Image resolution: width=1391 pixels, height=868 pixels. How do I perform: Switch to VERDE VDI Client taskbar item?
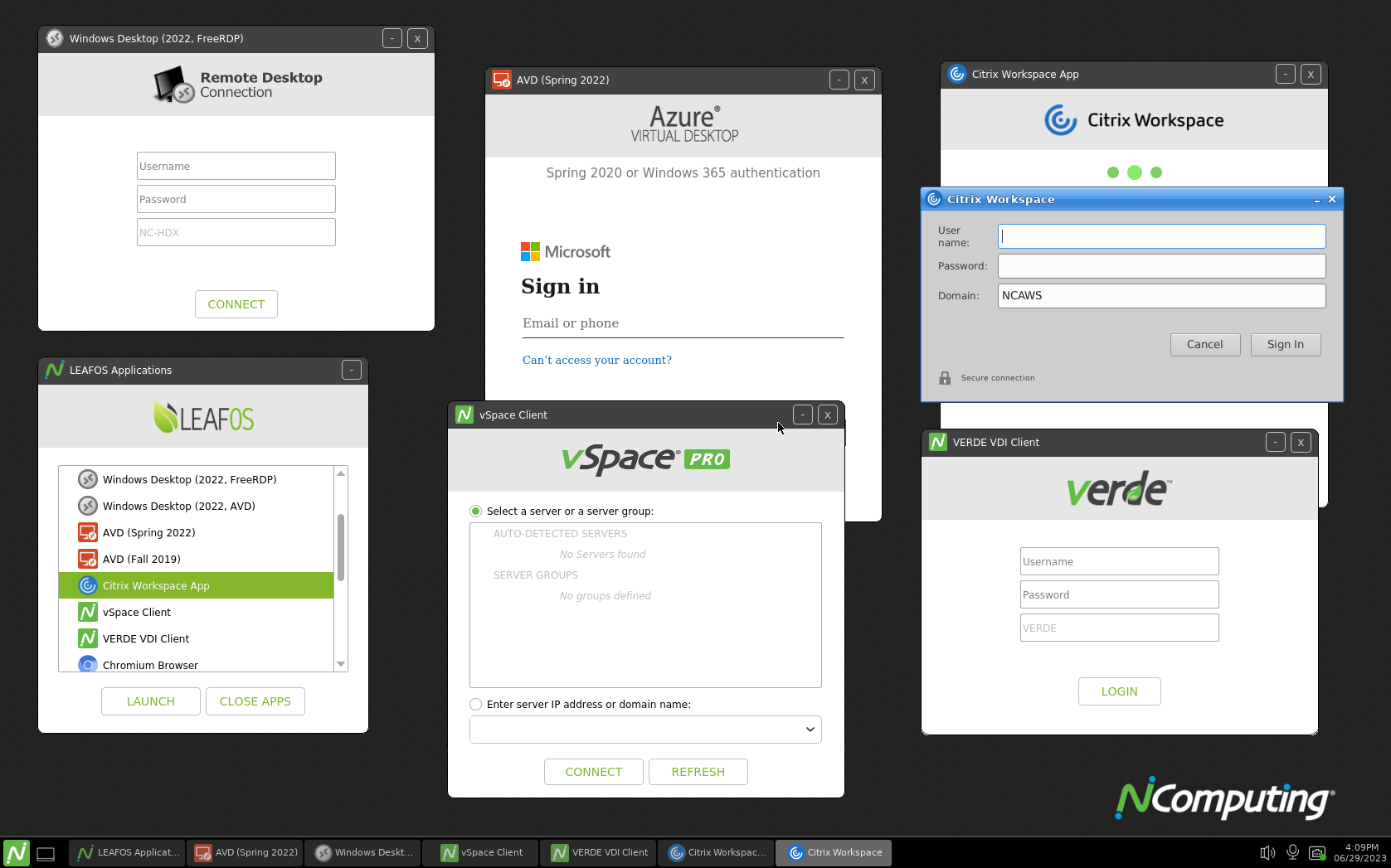599,852
